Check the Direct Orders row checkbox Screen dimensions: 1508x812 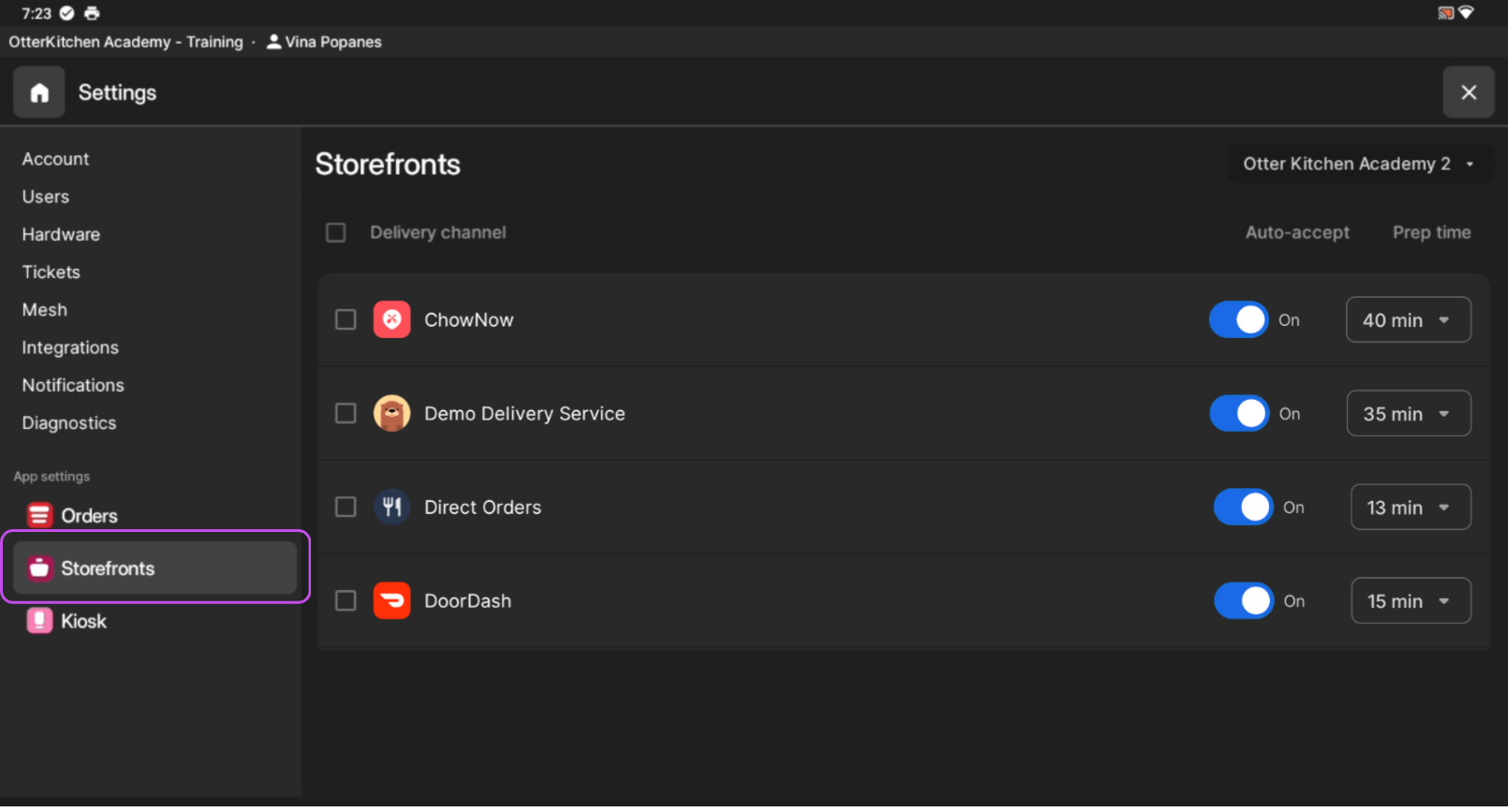(x=346, y=507)
